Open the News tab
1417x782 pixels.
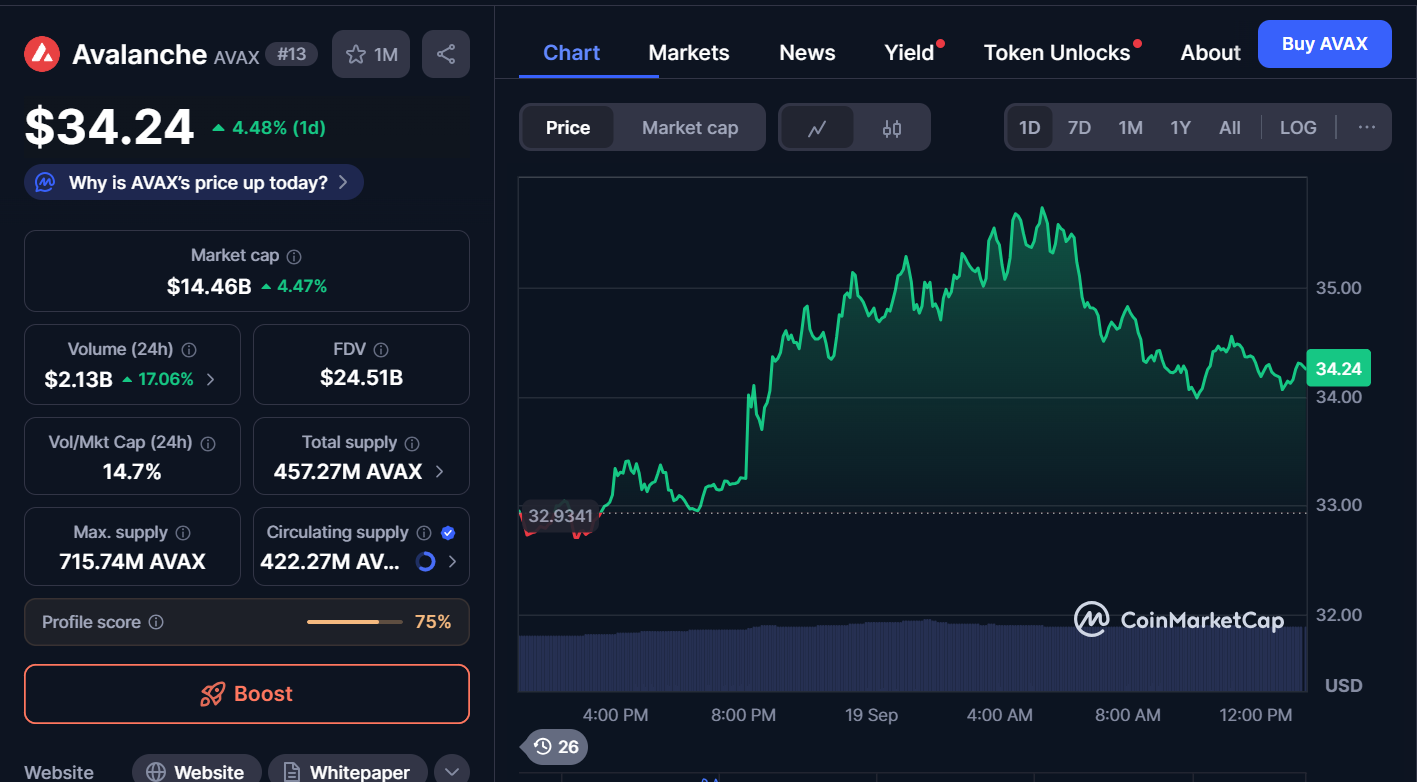click(x=807, y=53)
